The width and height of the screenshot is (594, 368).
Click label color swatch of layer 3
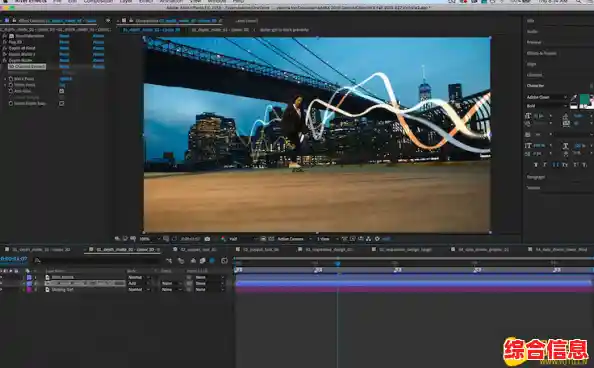pyautogui.click(x=29, y=290)
